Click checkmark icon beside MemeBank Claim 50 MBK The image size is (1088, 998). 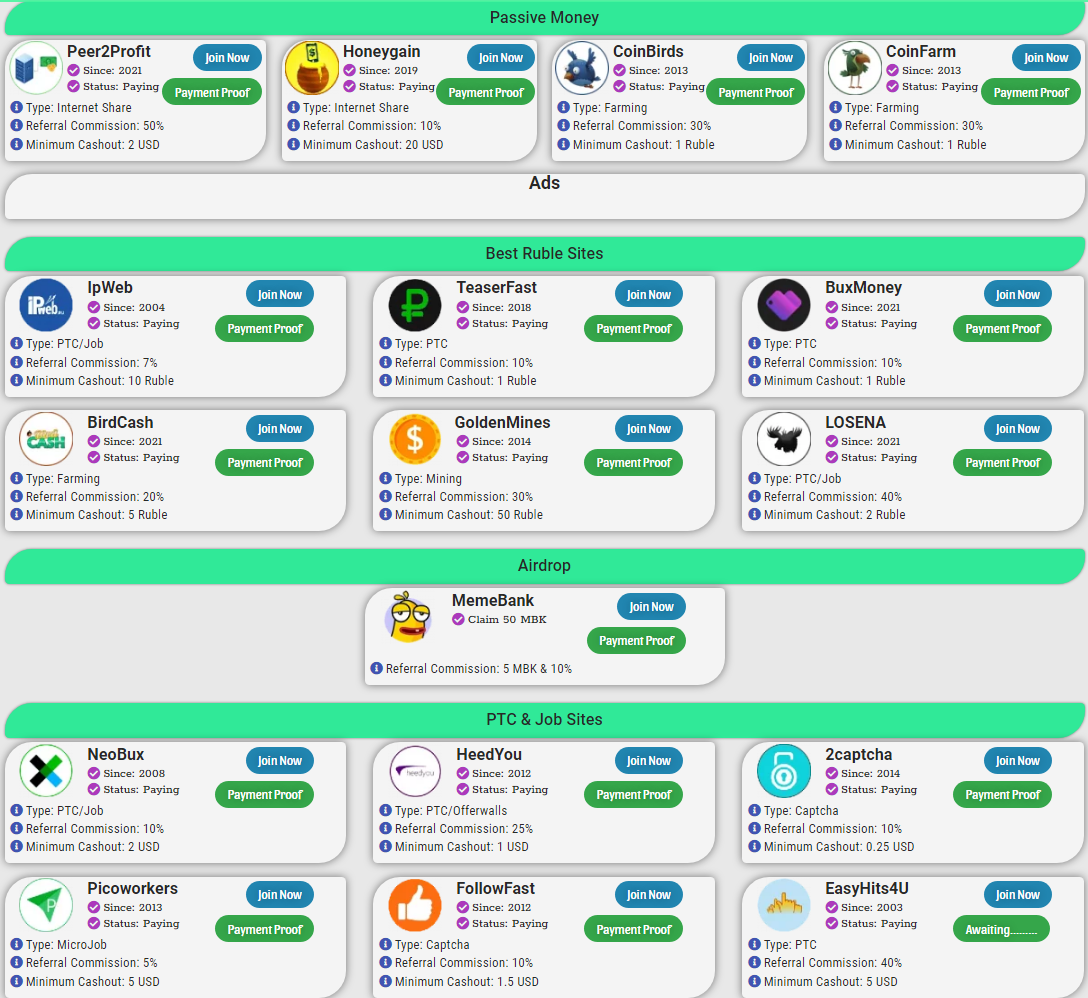click(x=458, y=619)
